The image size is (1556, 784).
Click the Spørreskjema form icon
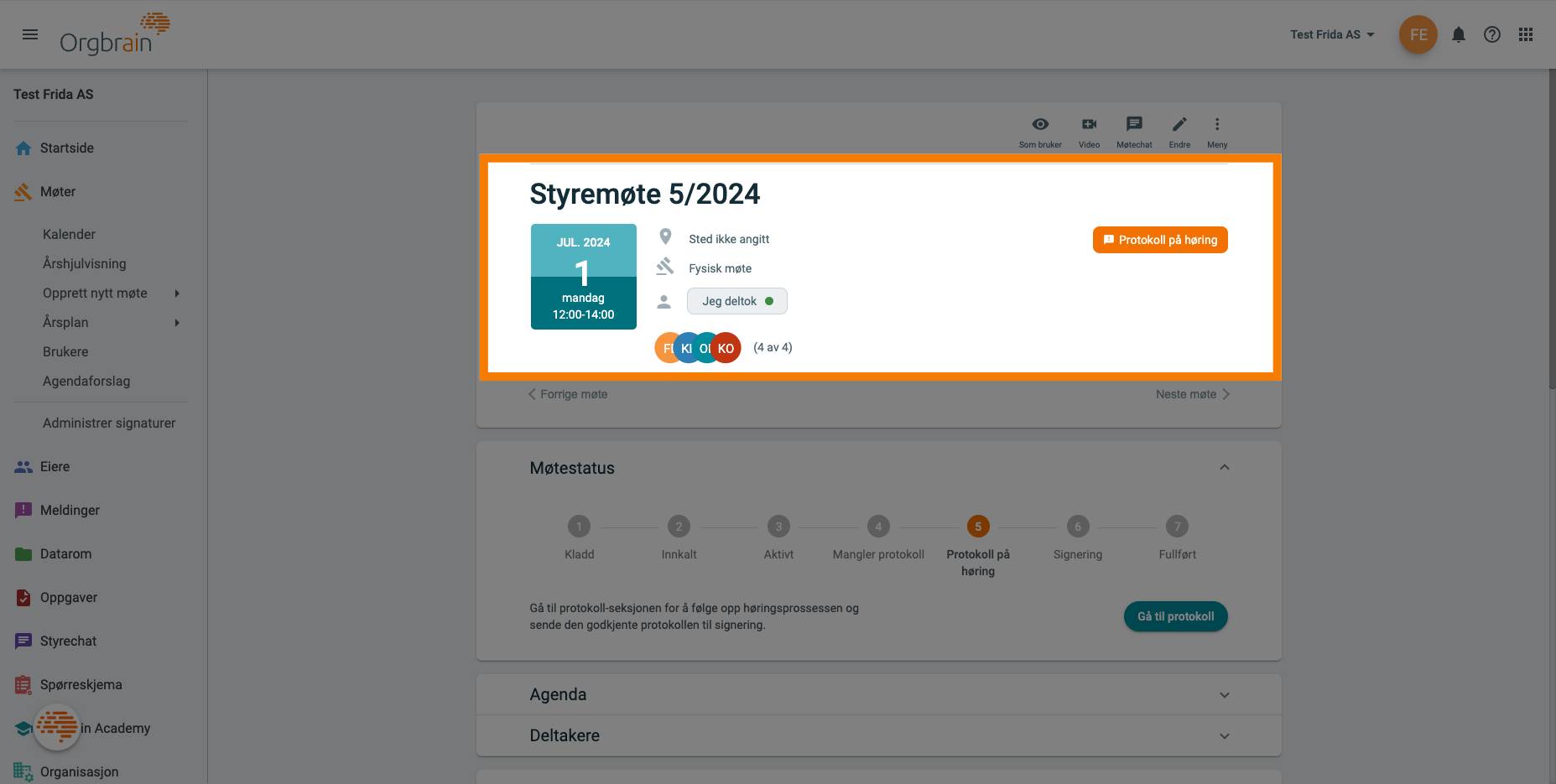23,685
